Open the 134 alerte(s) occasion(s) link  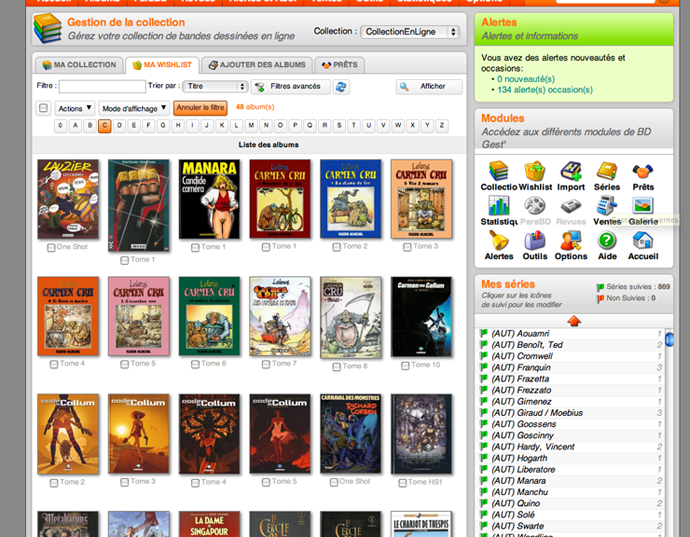[545, 90]
